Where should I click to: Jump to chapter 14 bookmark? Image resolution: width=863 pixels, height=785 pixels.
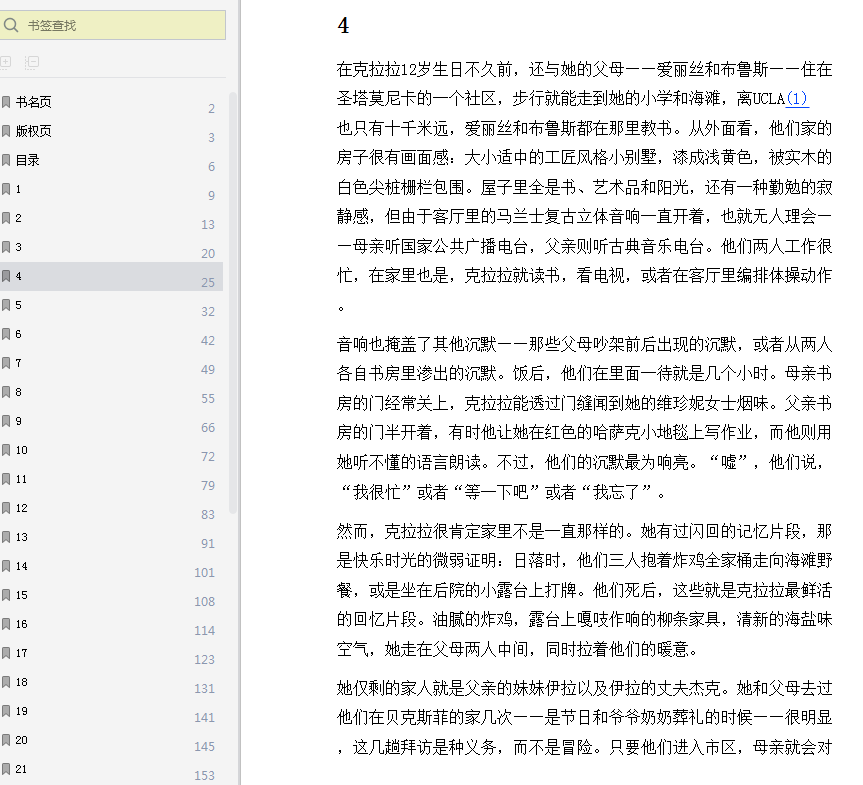pyautogui.click(x=110, y=566)
